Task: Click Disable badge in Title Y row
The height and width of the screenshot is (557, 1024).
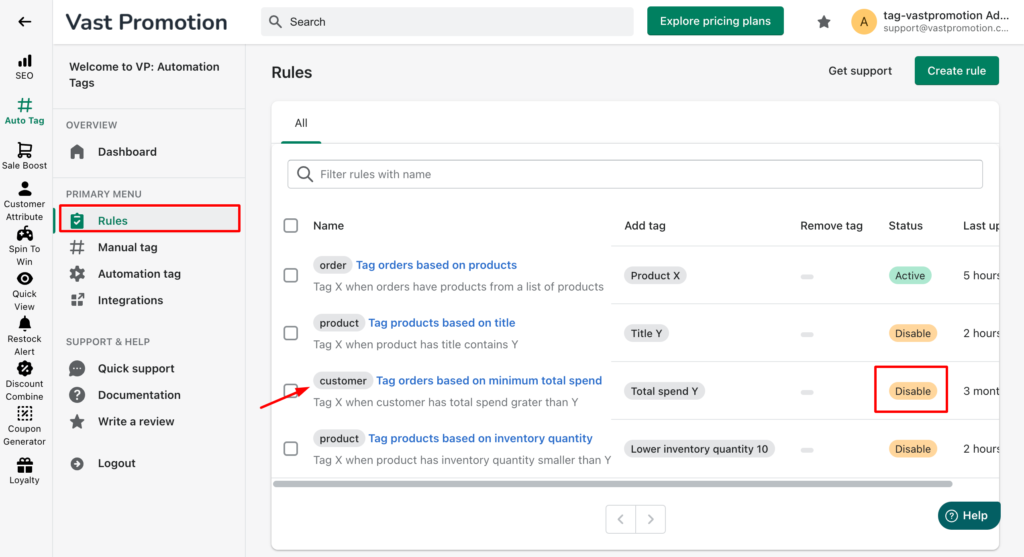Action: (912, 333)
